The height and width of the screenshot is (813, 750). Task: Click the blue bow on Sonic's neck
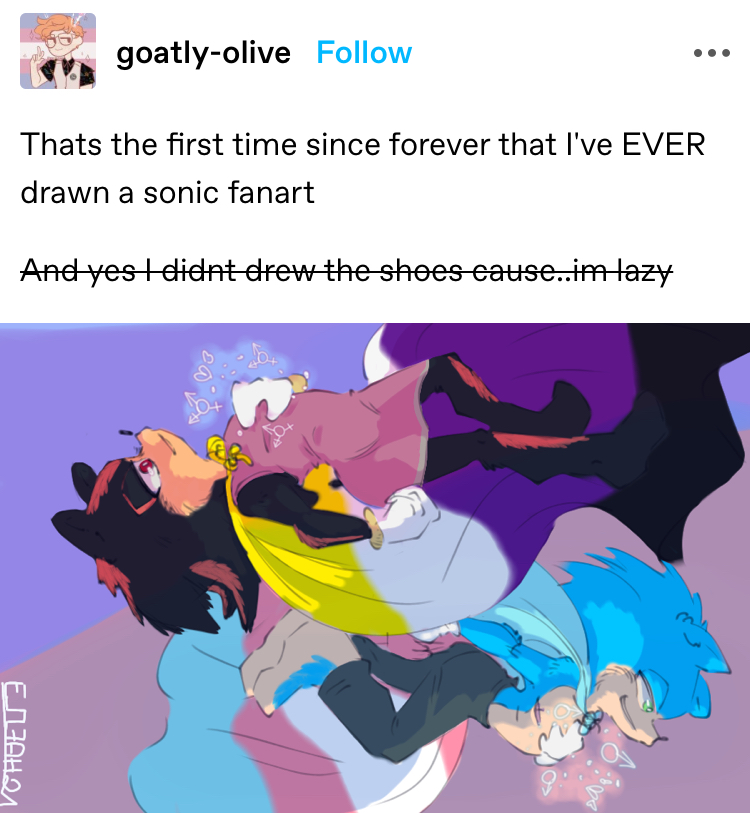pyautogui.click(x=590, y=720)
